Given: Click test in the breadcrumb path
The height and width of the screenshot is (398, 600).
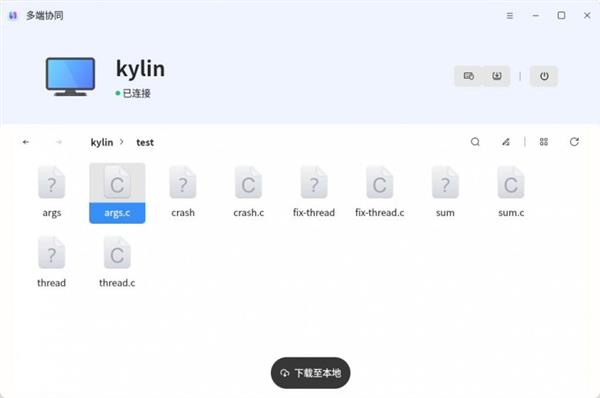Looking at the screenshot, I should pos(145,142).
